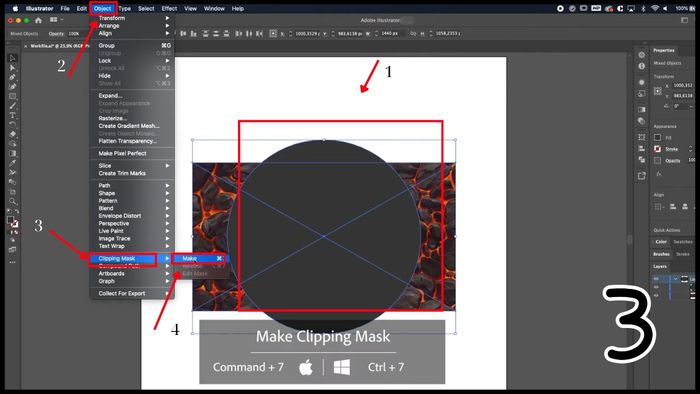700x394 pixels.
Task: Open Edit Toolbar three-dots button
Action: point(12,262)
